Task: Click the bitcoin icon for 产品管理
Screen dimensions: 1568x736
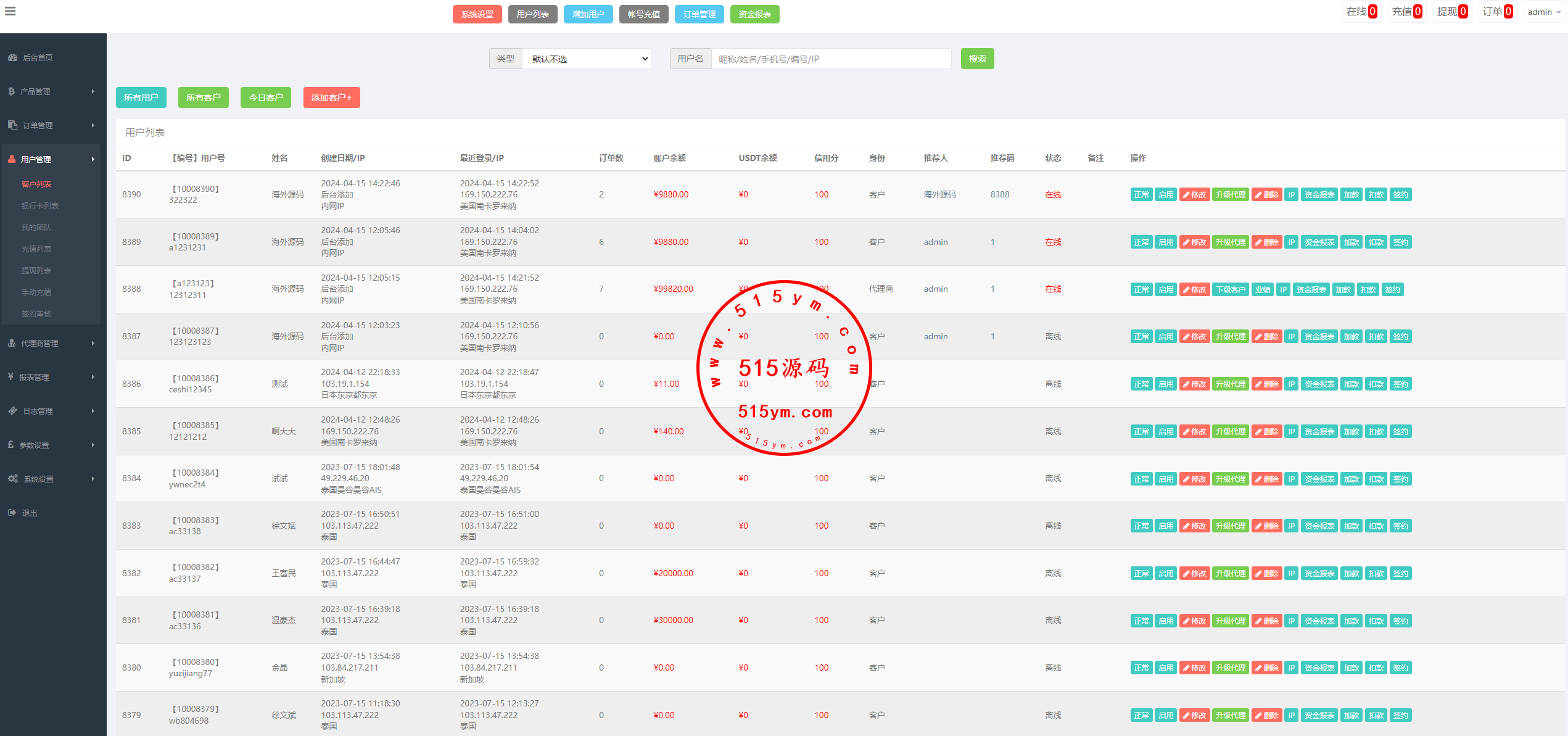Action: click(x=11, y=91)
